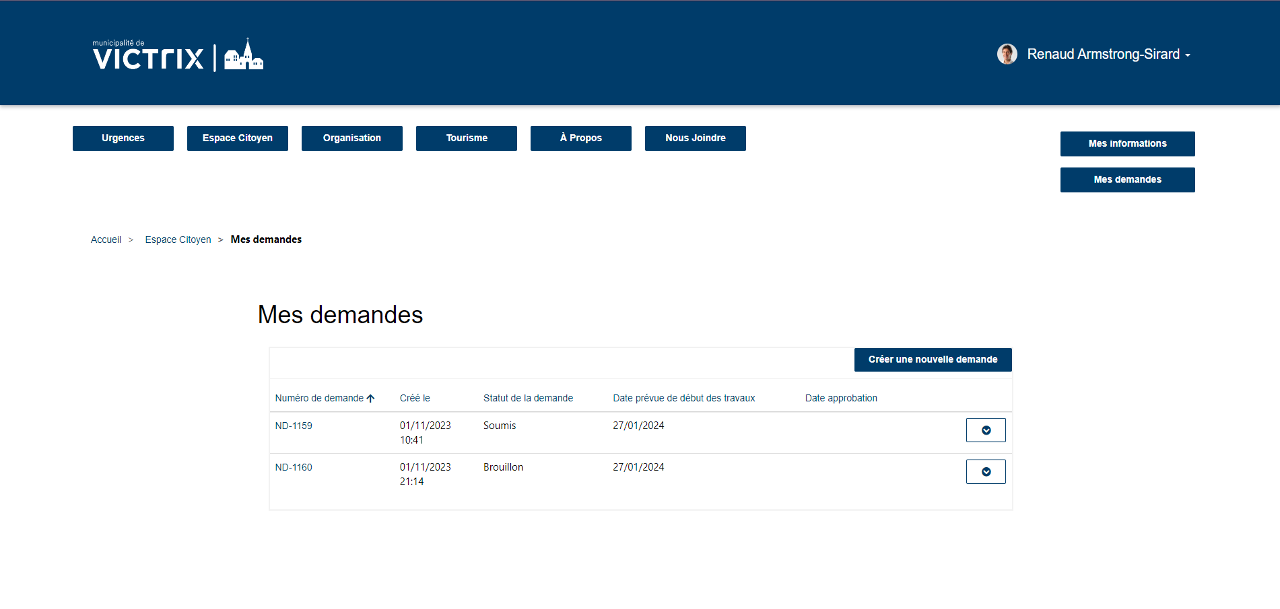
Task: Expand actions dropdown for ND-1160 row
Action: point(986,472)
